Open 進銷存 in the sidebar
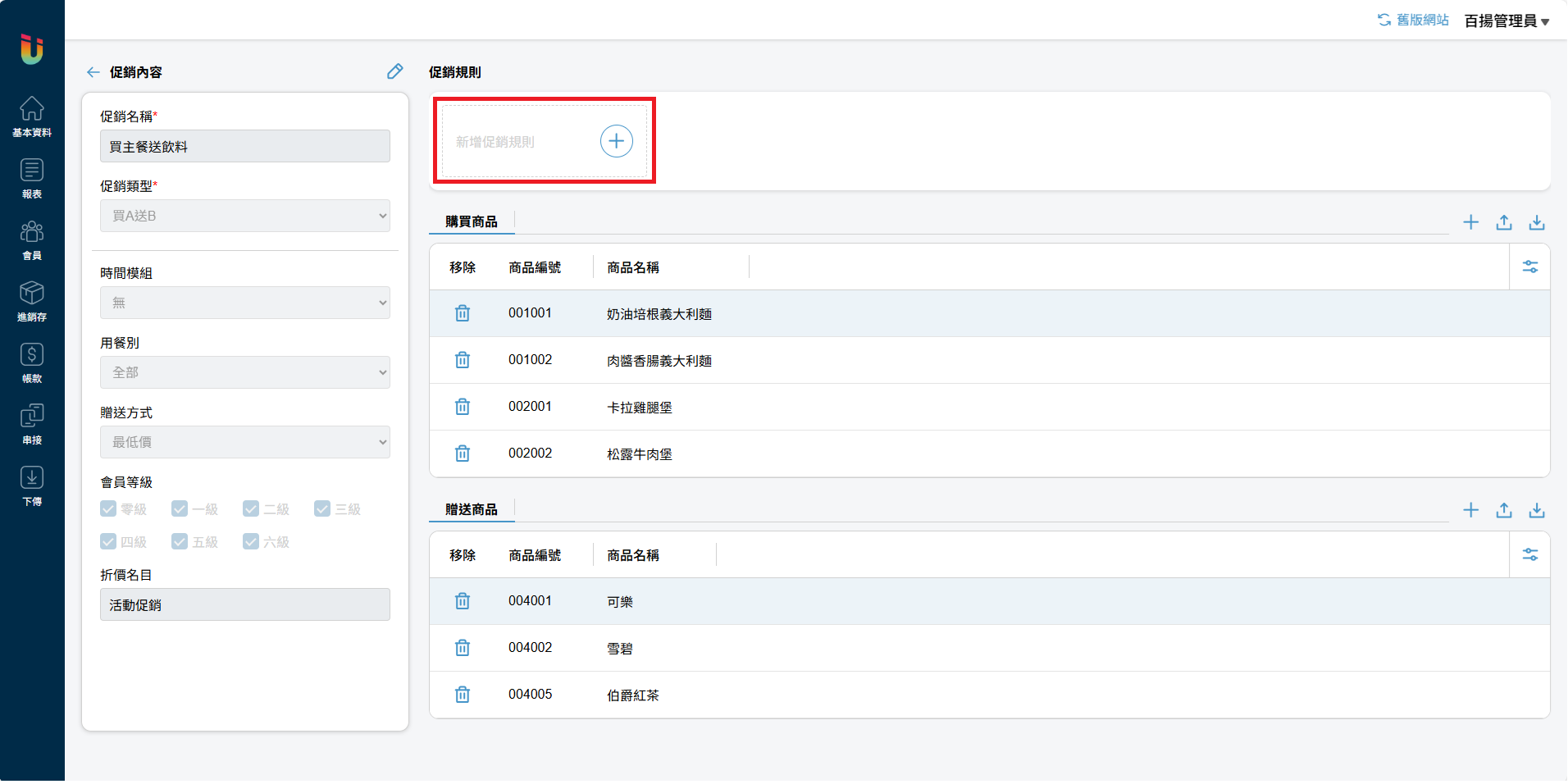The image size is (1568, 784). 32,301
